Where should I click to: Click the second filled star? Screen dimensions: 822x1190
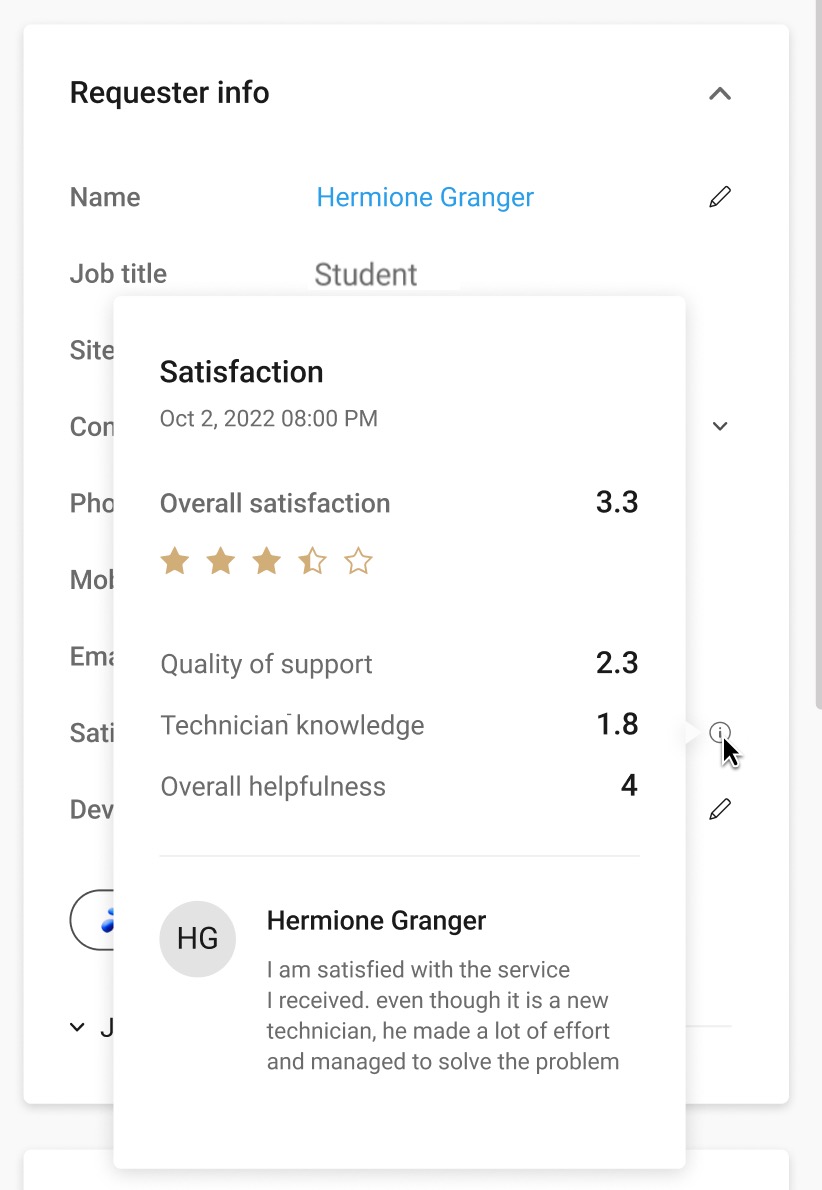[221, 562]
